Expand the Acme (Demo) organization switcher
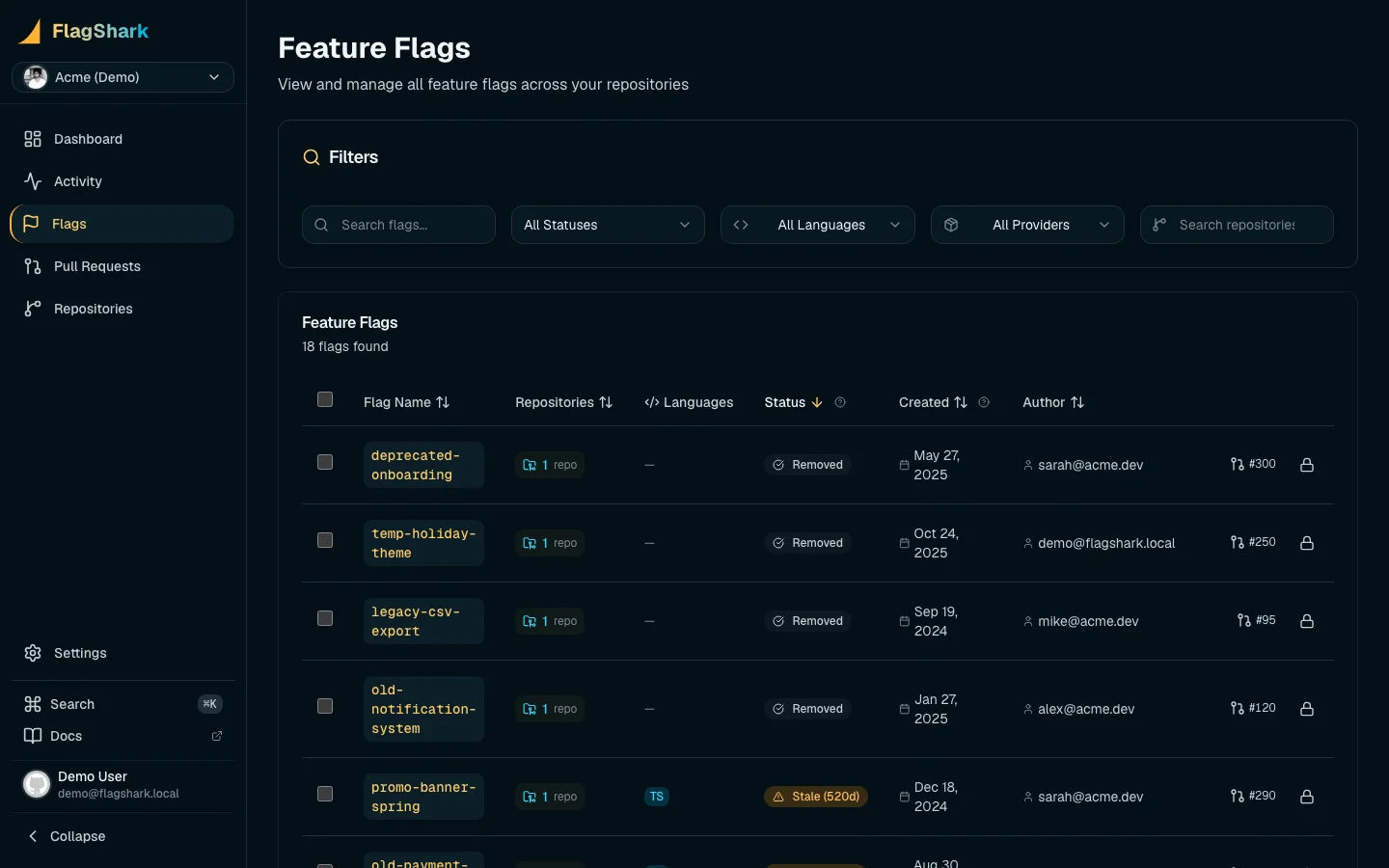Image resolution: width=1389 pixels, height=868 pixels. click(x=123, y=77)
